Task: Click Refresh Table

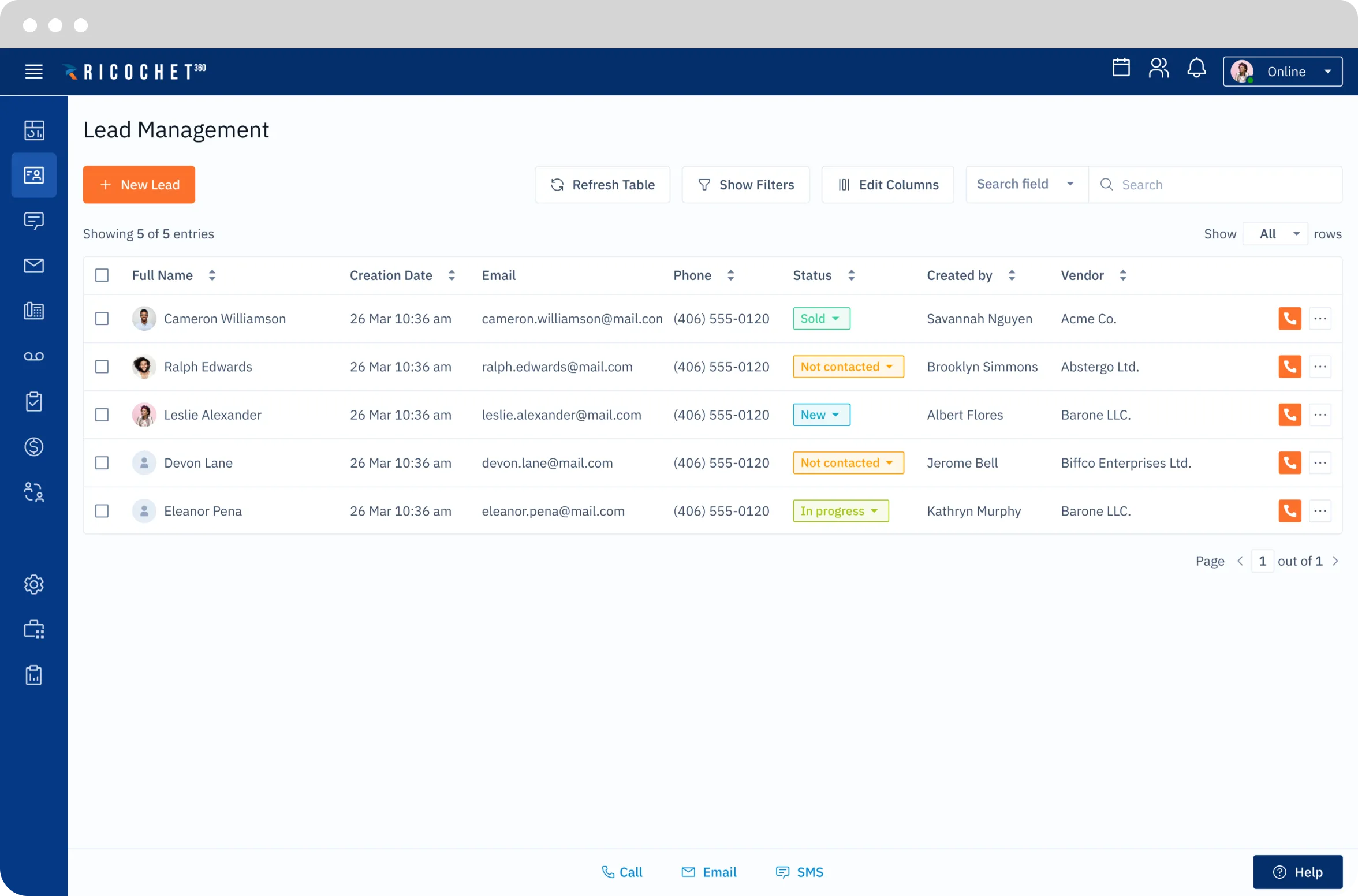Action: [602, 185]
